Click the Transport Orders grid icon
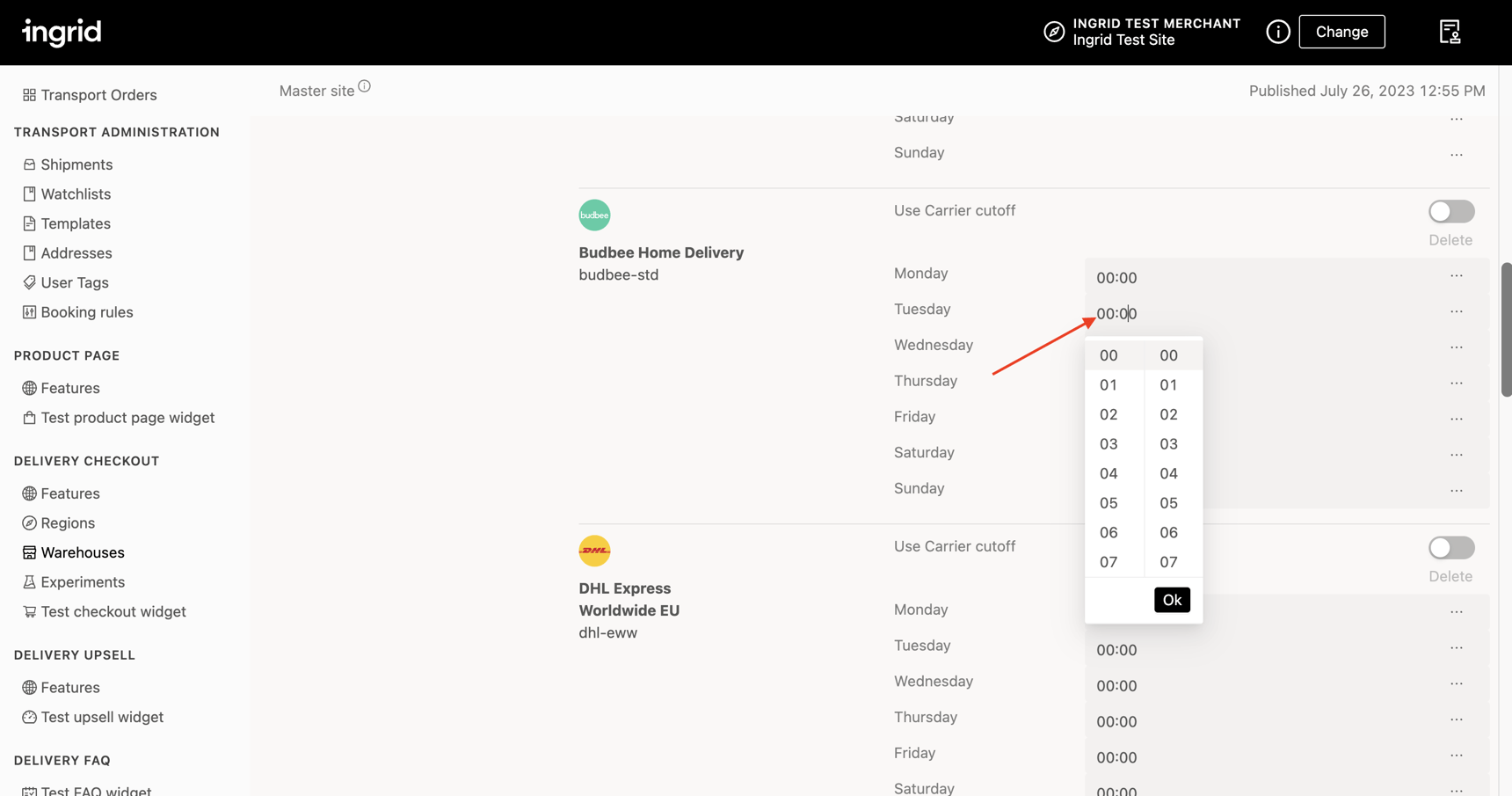The height and width of the screenshot is (796, 1512). point(29,95)
